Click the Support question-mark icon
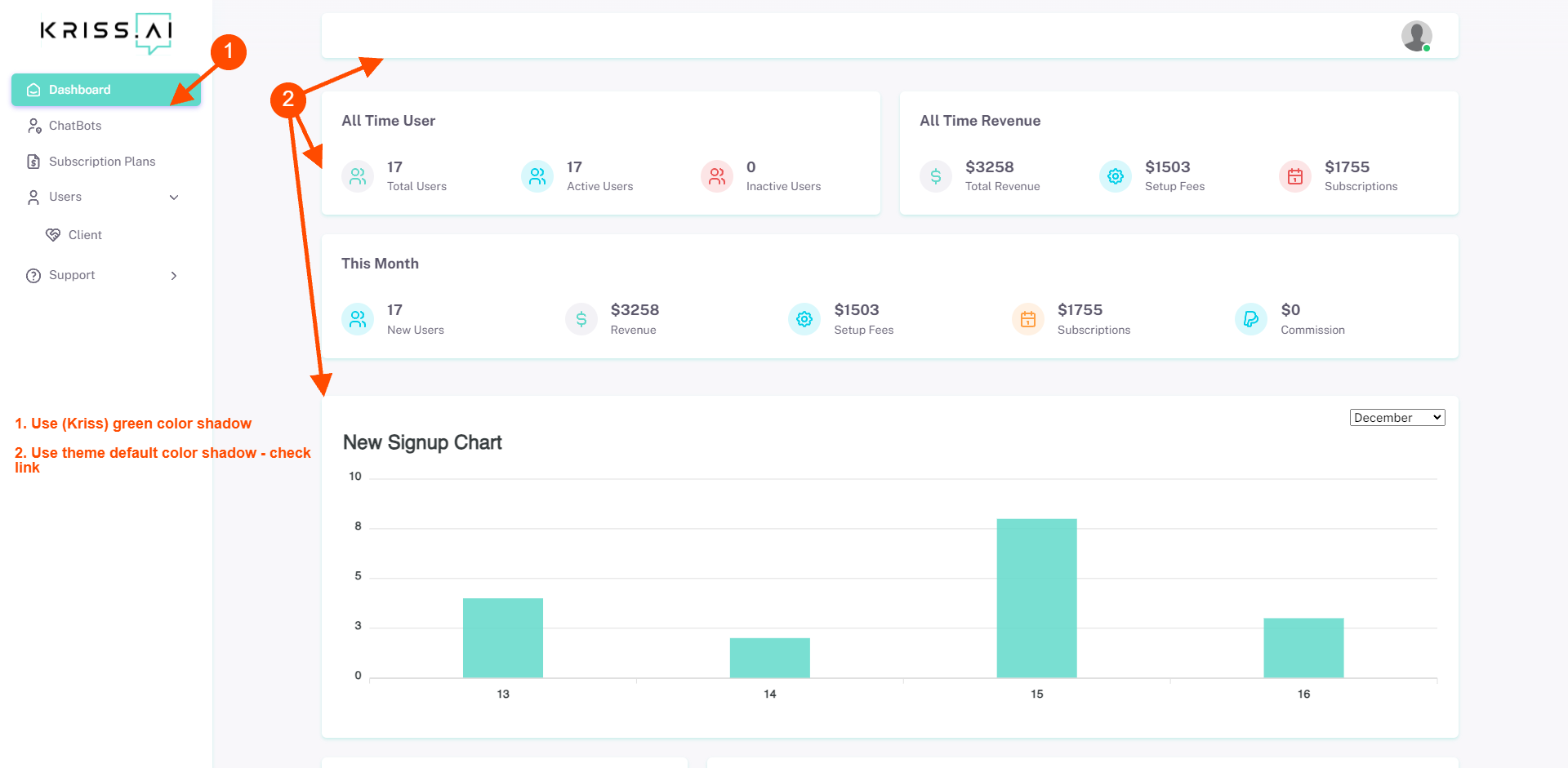The width and height of the screenshot is (1568, 768). (33, 276)
